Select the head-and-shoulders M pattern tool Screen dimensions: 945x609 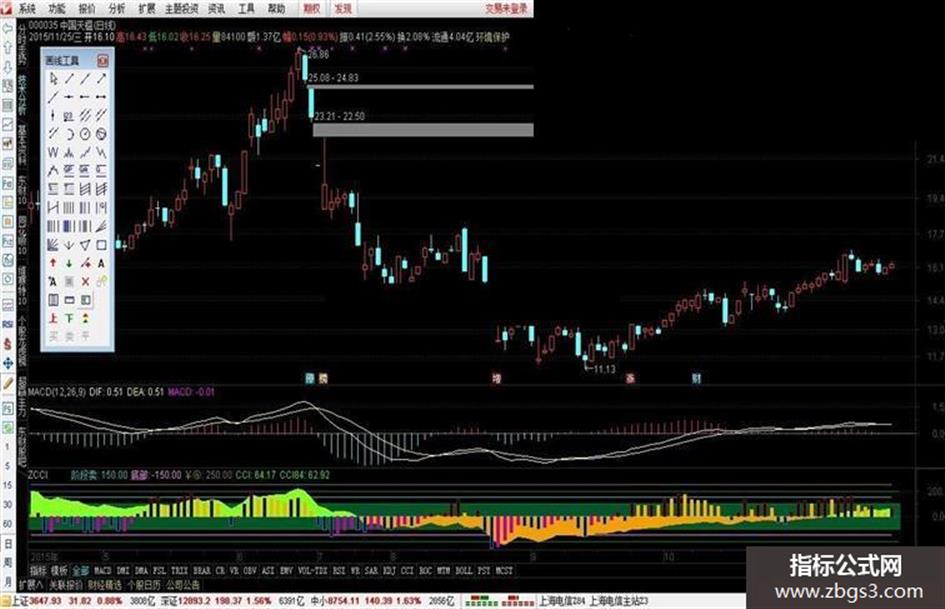point(69,152)
